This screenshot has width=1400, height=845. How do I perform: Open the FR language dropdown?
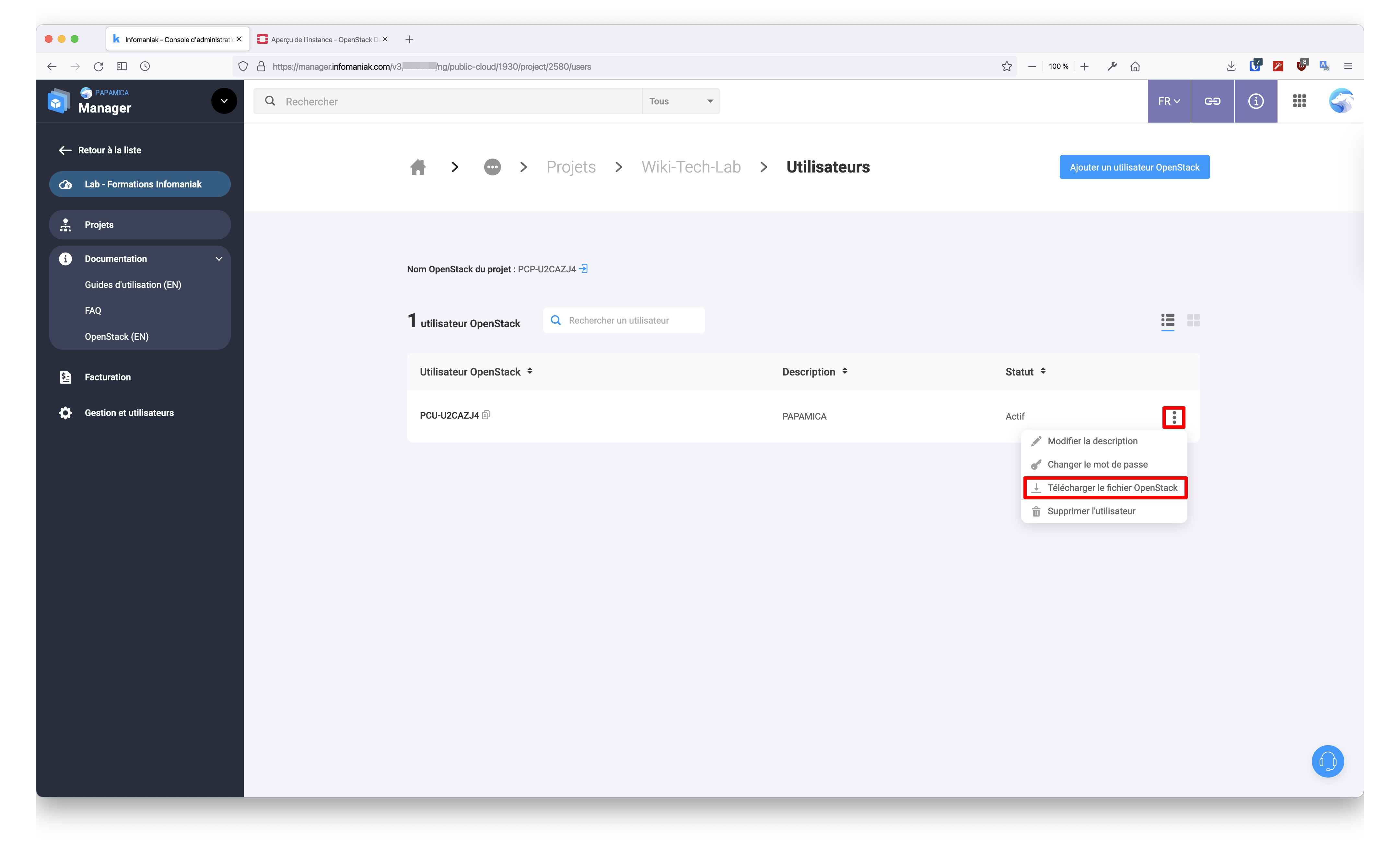(x=1168, y=101)
